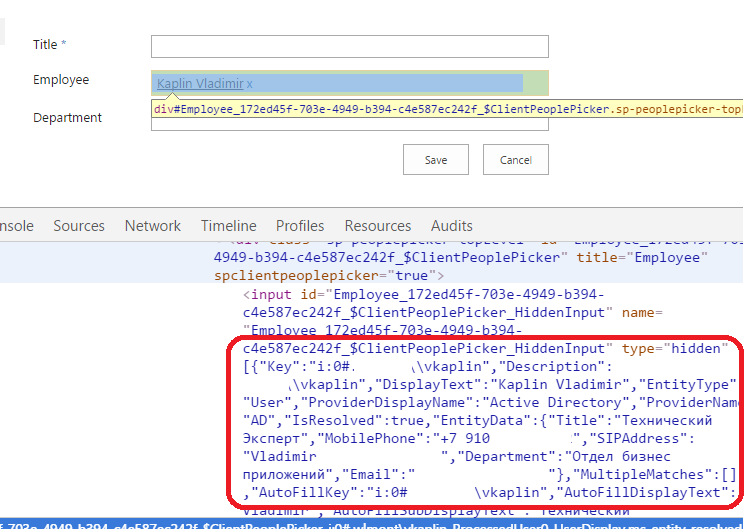Image resolution: width=749 pixels, height=529 pixels.
Task: Open the Profiles tab
Action: click(x=300, y=226)
